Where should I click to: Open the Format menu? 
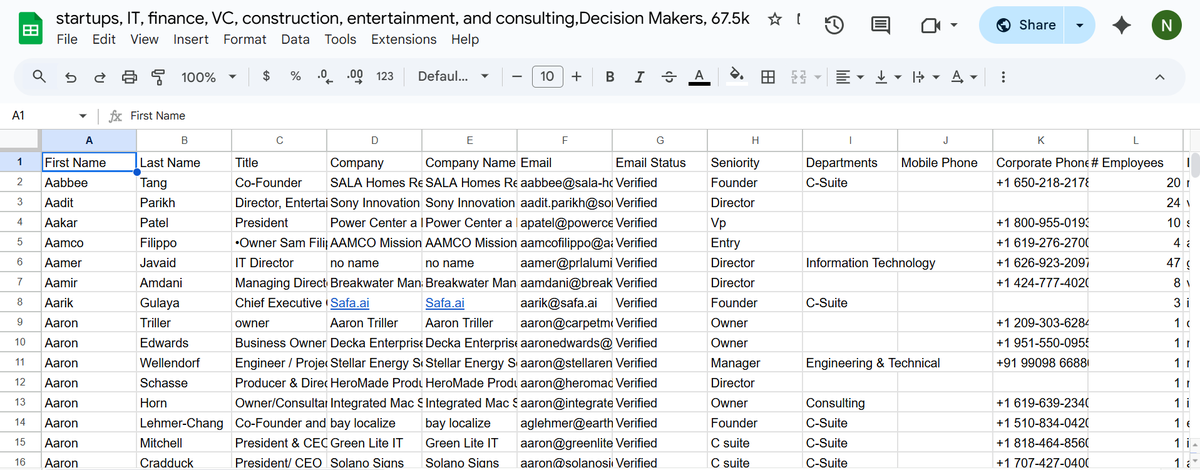(245, 39)
